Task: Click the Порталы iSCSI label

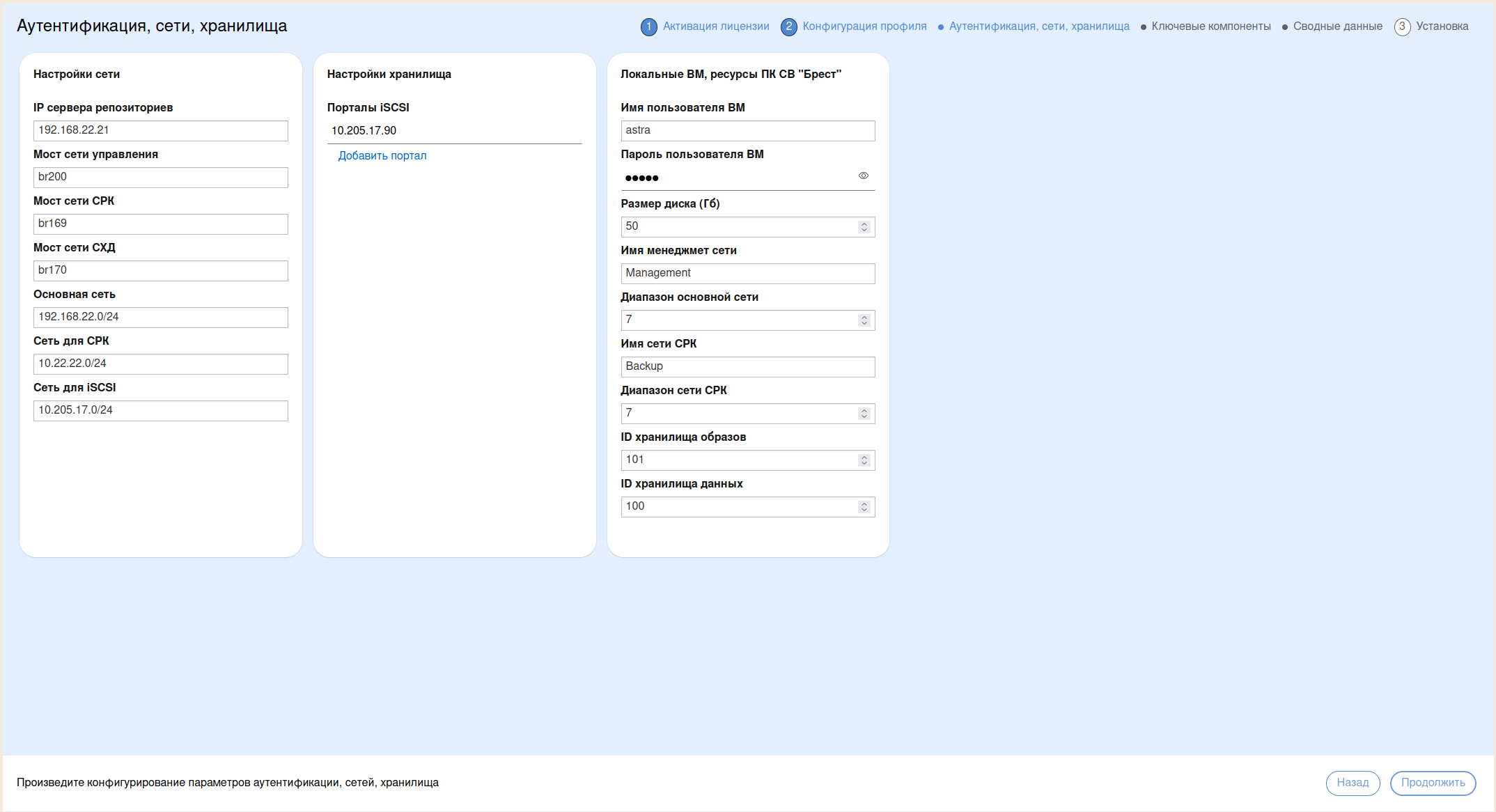Action: click(x=368, y=108)
